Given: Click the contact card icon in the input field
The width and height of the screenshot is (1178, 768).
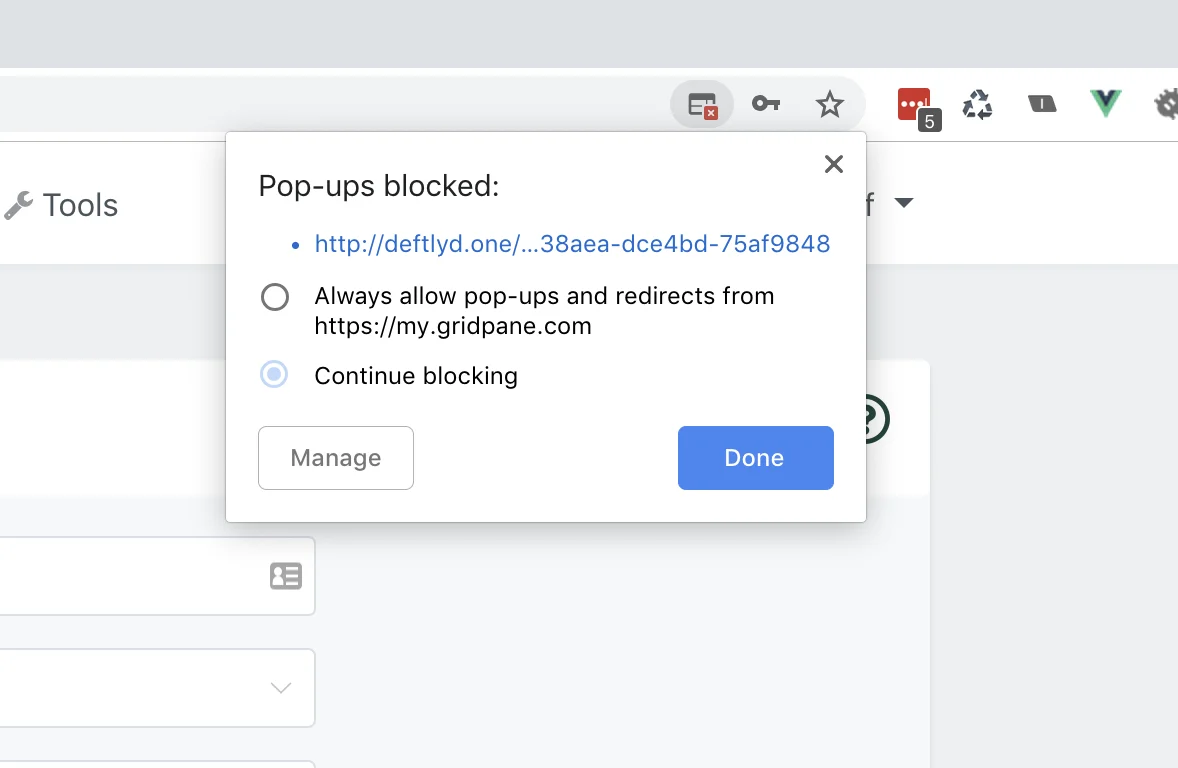Looking at the screenshot, I should (x=285, y=576).
